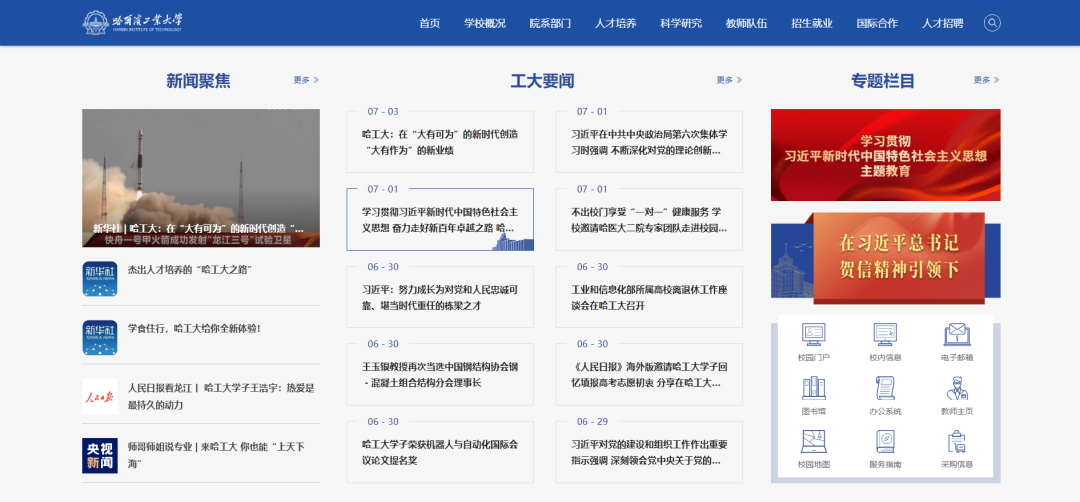Open 招生就业 navigation menu

[x=812, y=23]
